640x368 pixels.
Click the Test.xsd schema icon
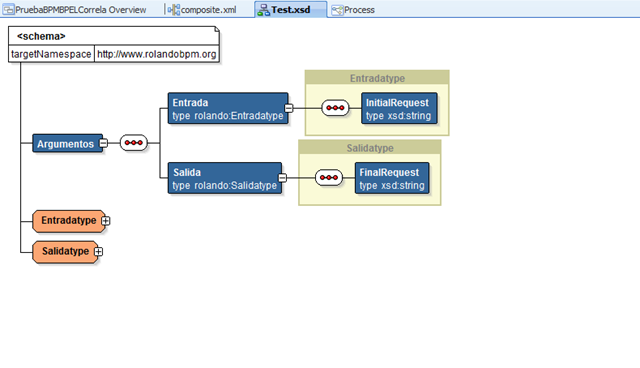click(x=264, y=10)
